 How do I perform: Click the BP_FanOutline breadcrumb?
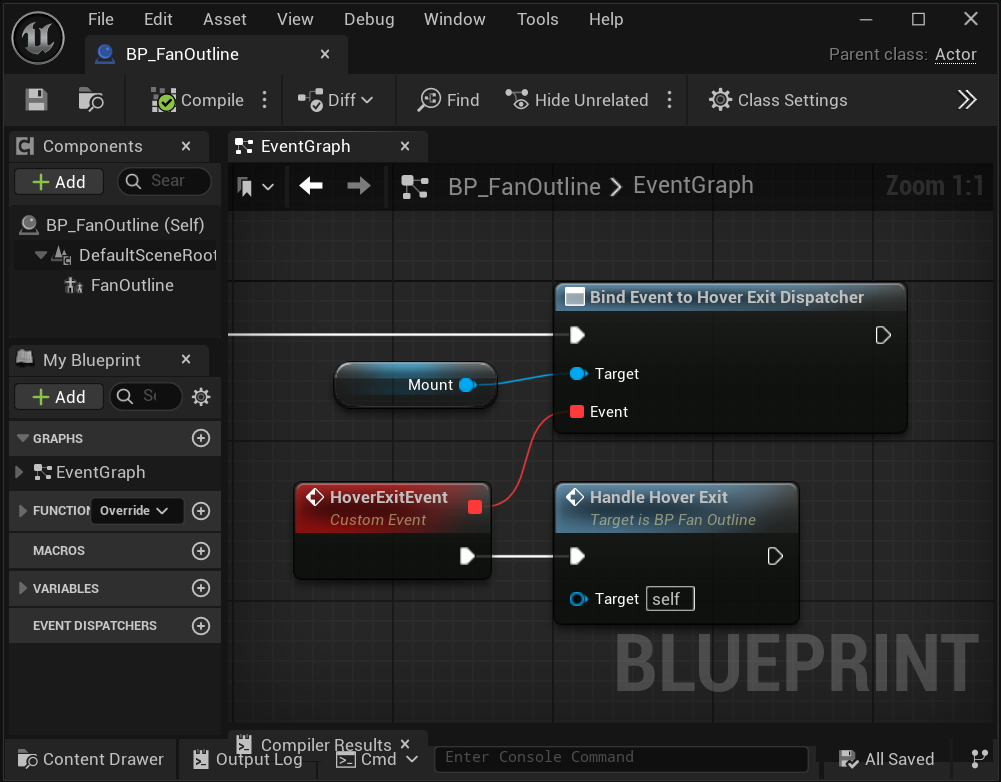pyautogui.click(x=524, y=186)
